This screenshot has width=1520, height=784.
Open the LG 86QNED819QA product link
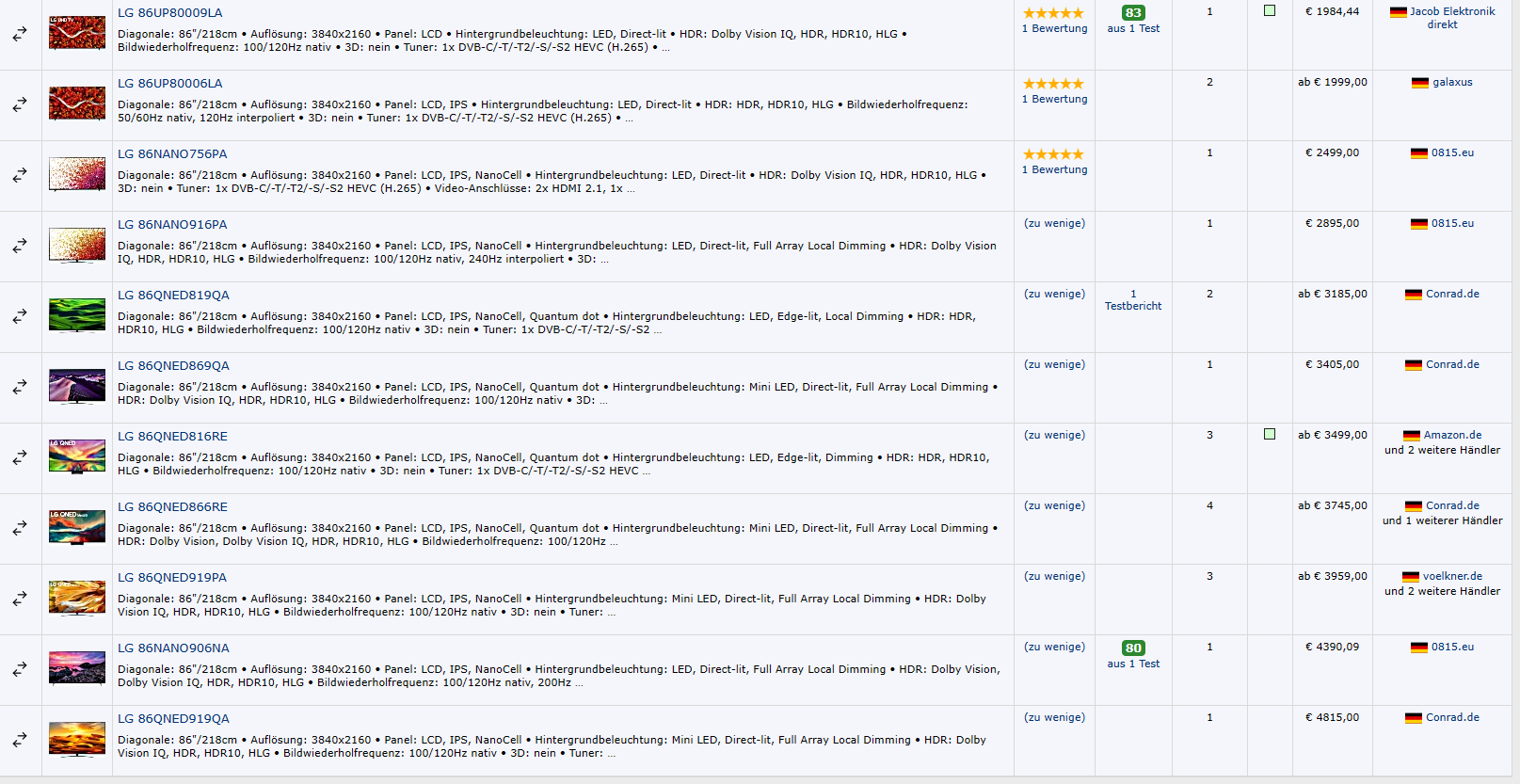pos(173,296)
